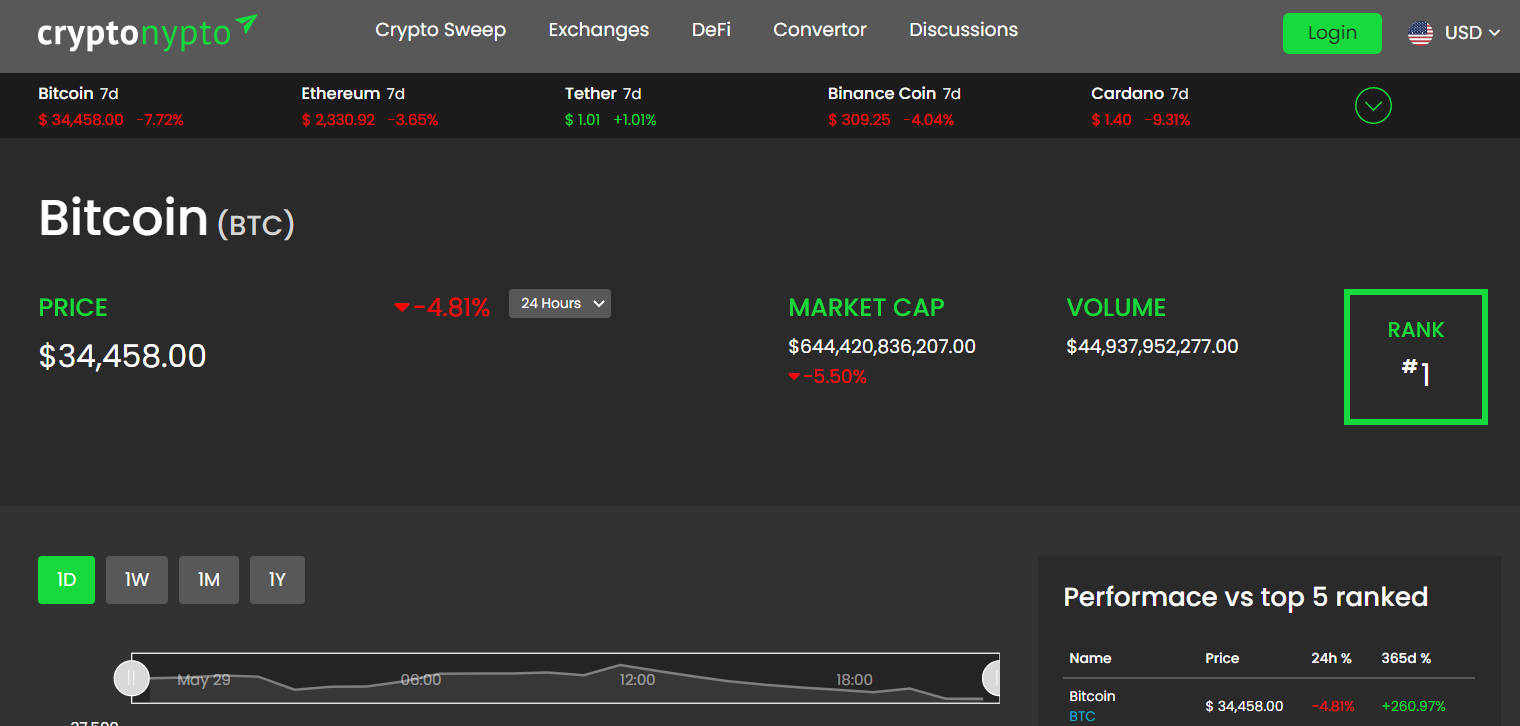The width and height of the screenshot is (1520, 726).
Task: Open the 24 Hours period dropdown
Action: (560, 303)
